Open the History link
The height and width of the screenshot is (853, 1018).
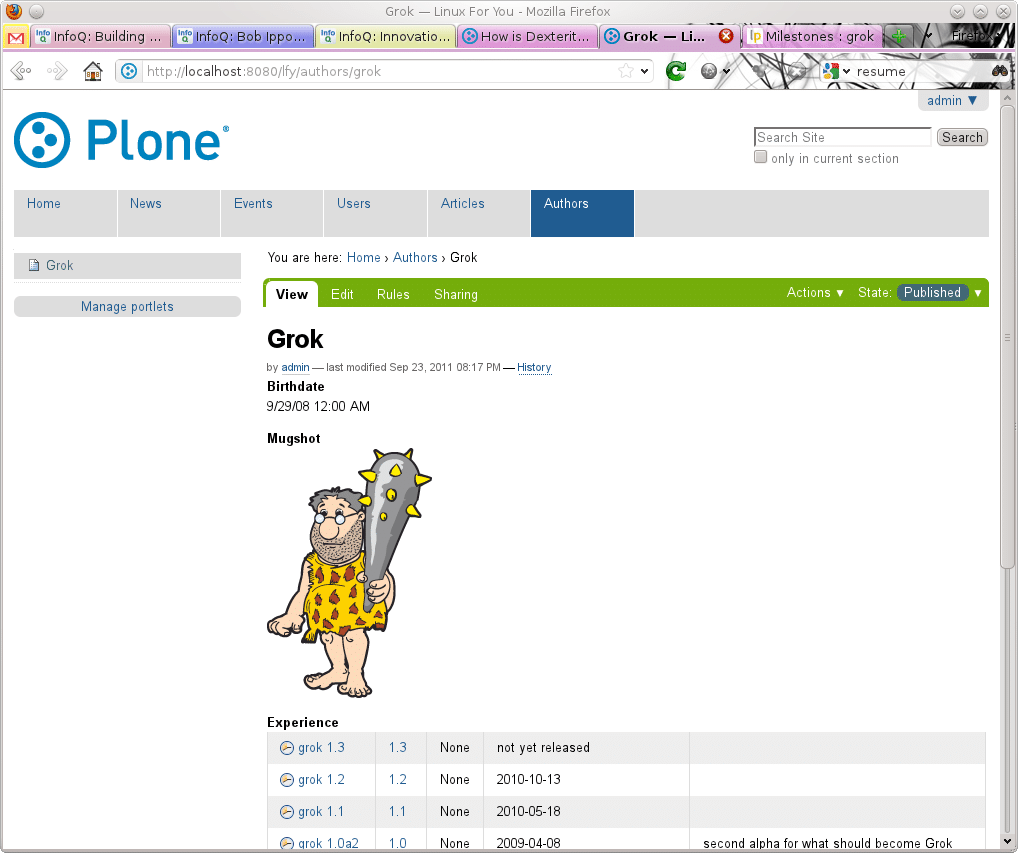click(534, 367)
